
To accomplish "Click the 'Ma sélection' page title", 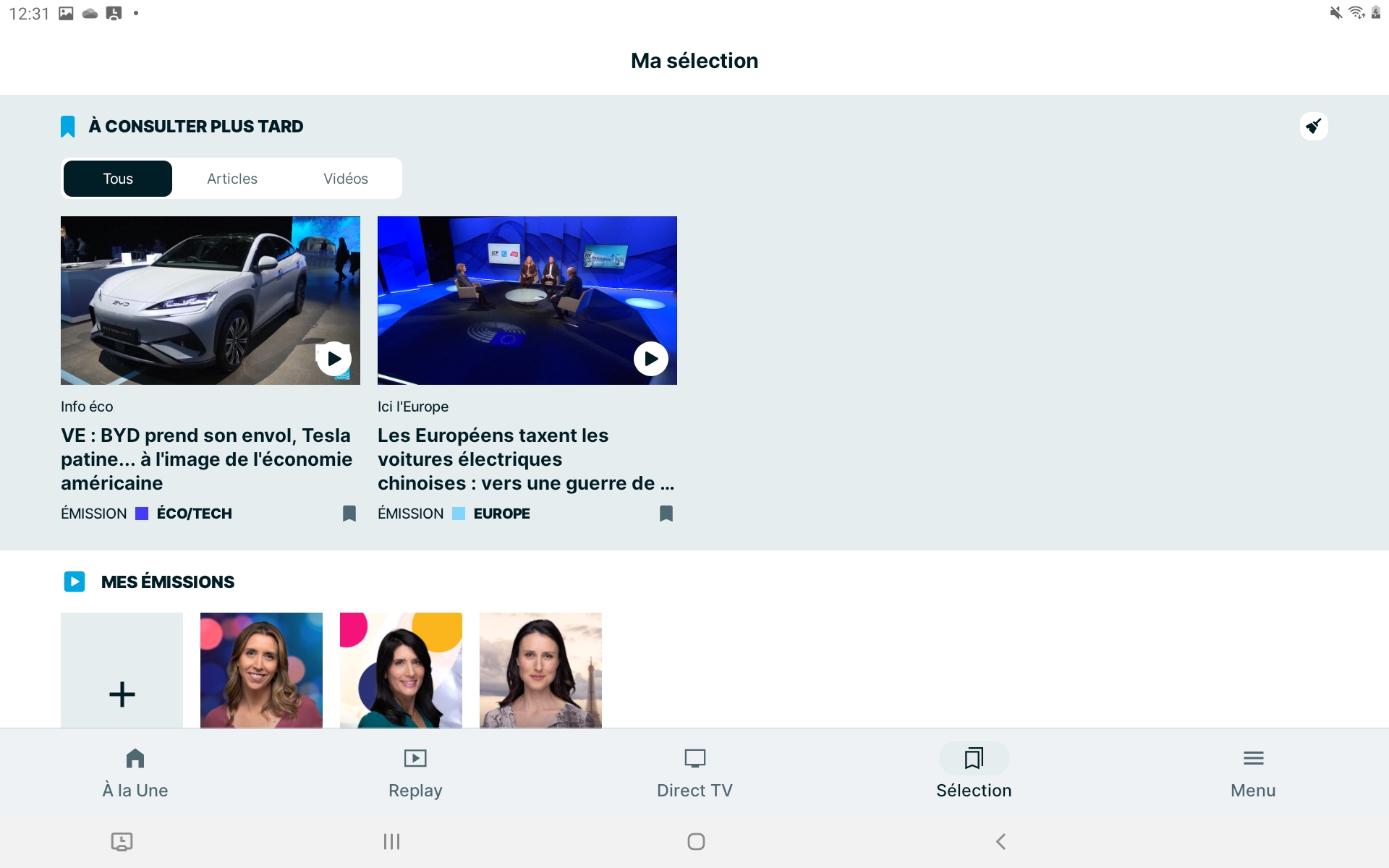I will pos(694,61).
